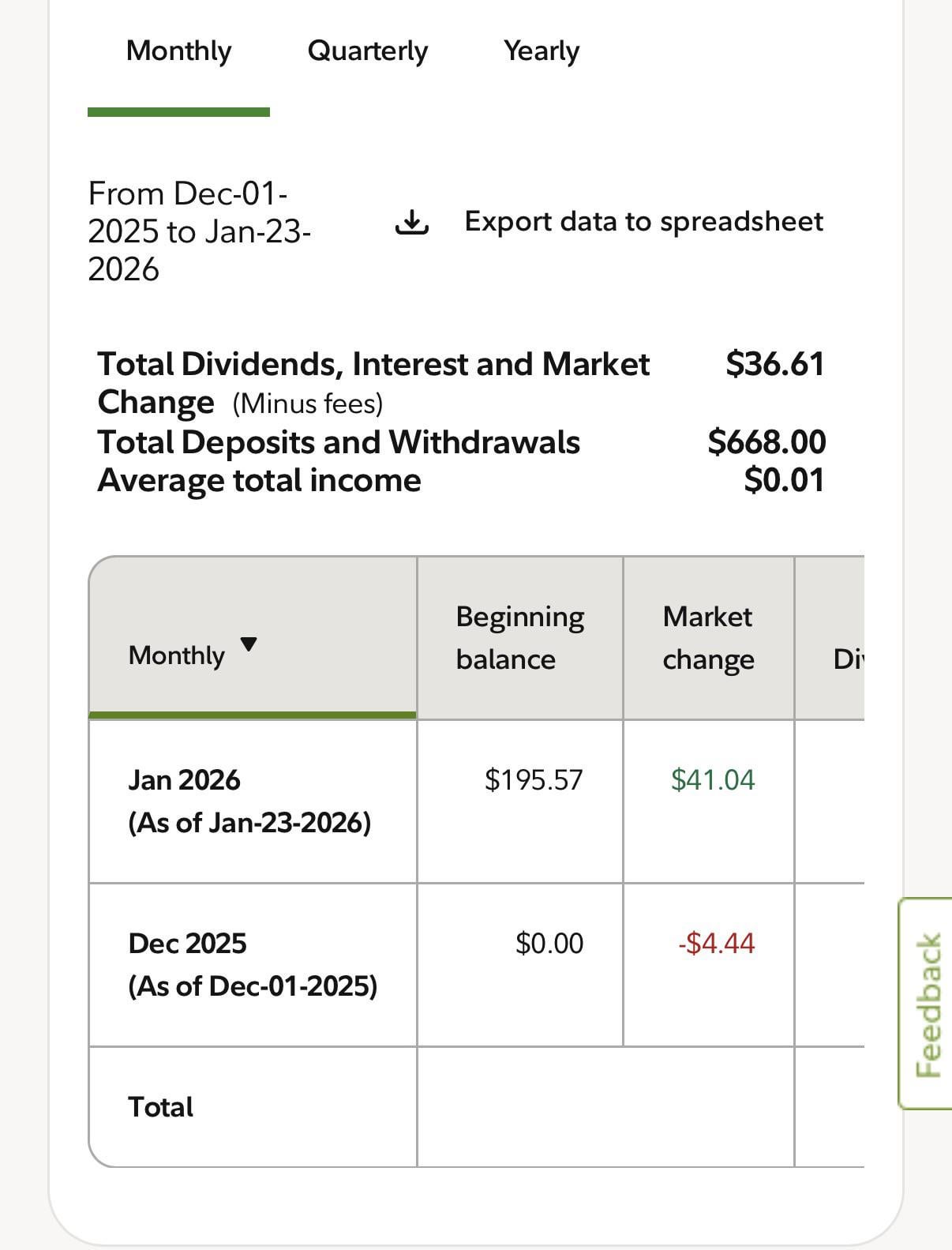Click the -$4.44 market change value
Image resolution: width=952 pixels, height=1250 pixels.
tap(716, 944)
